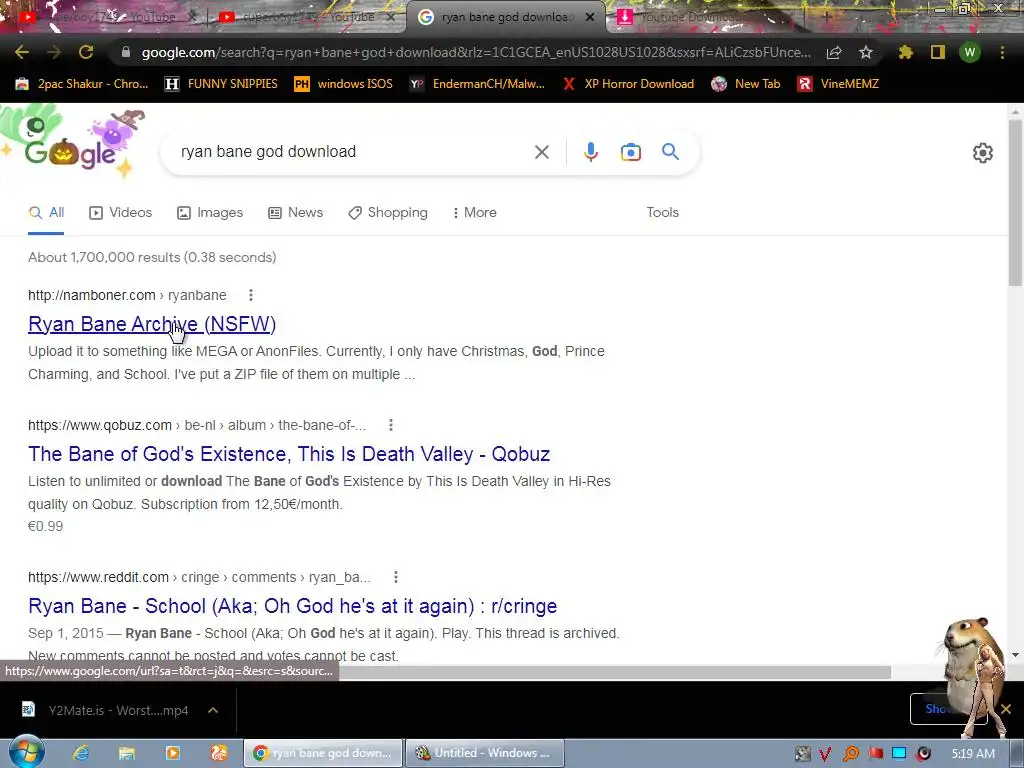Open Ryan Bane - School r/cringe link
1024x768 pixels.
[293, 606]
